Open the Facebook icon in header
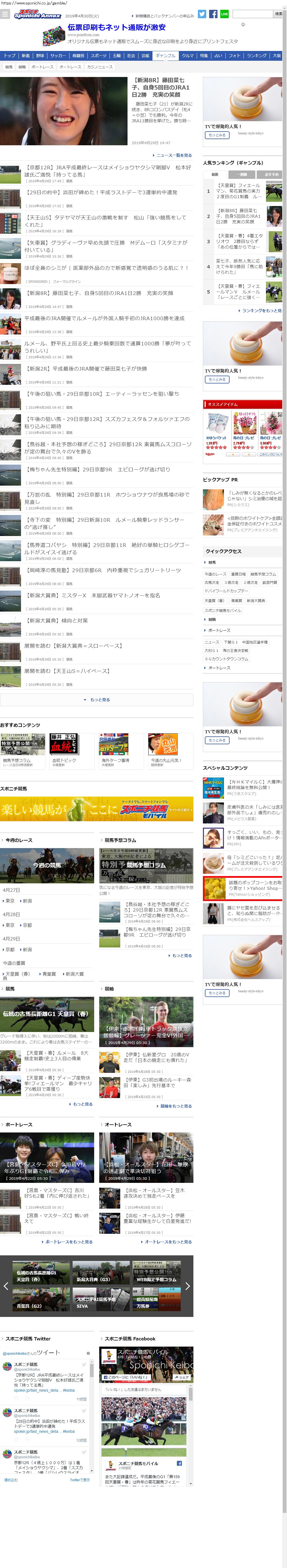This screenshot has width=287, height=1568. [x=213, y=13]
